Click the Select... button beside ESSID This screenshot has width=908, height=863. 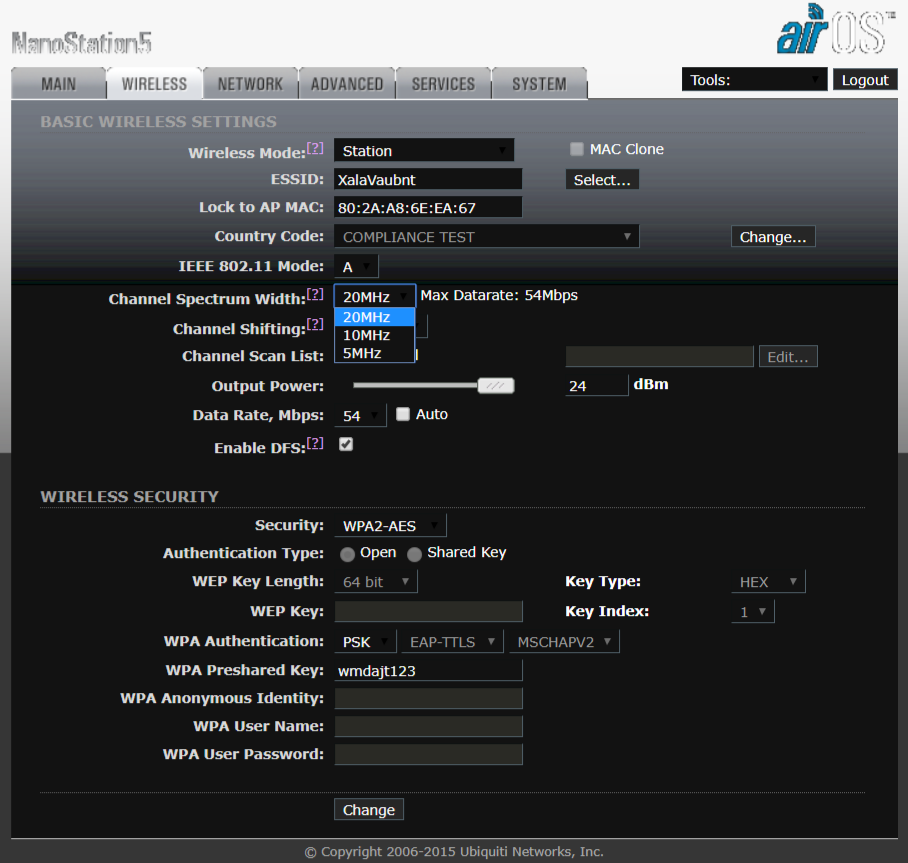click(602, 180)
